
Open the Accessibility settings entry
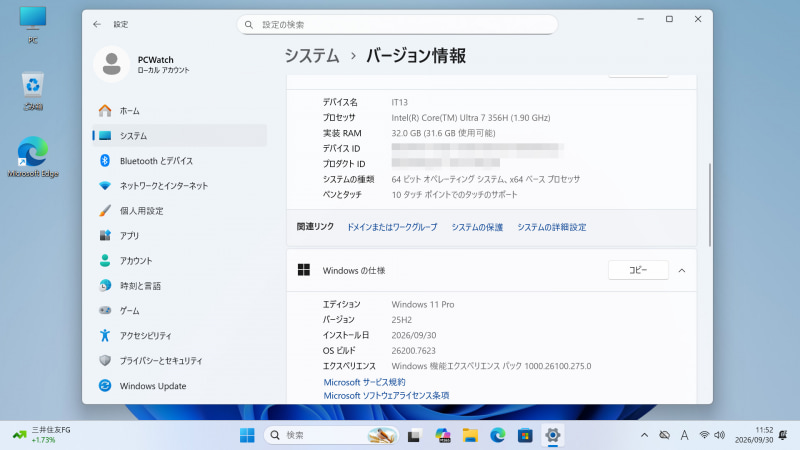(180, 336)
